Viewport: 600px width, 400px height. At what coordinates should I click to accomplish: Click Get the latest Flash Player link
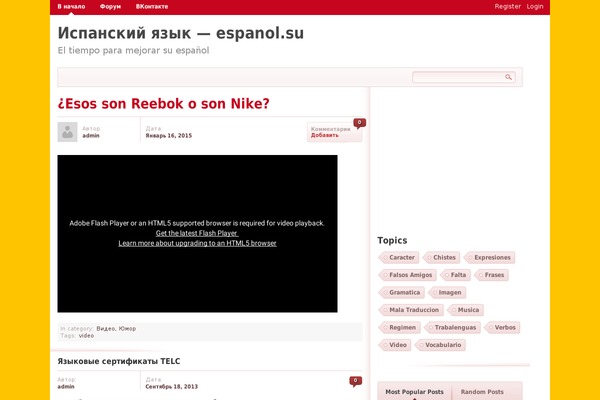tap(197, 233)
